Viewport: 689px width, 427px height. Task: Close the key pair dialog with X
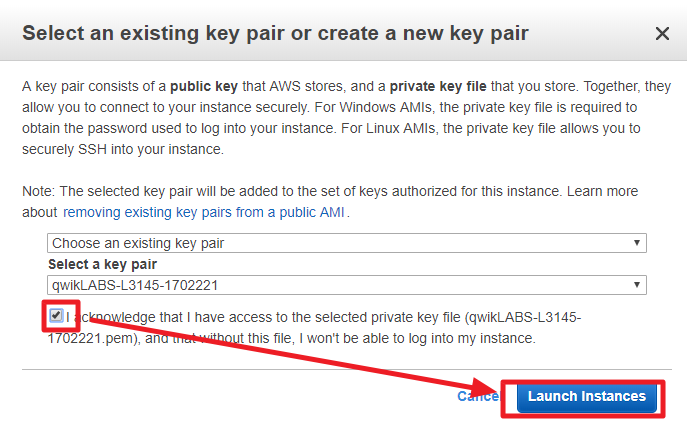point(662,33)
